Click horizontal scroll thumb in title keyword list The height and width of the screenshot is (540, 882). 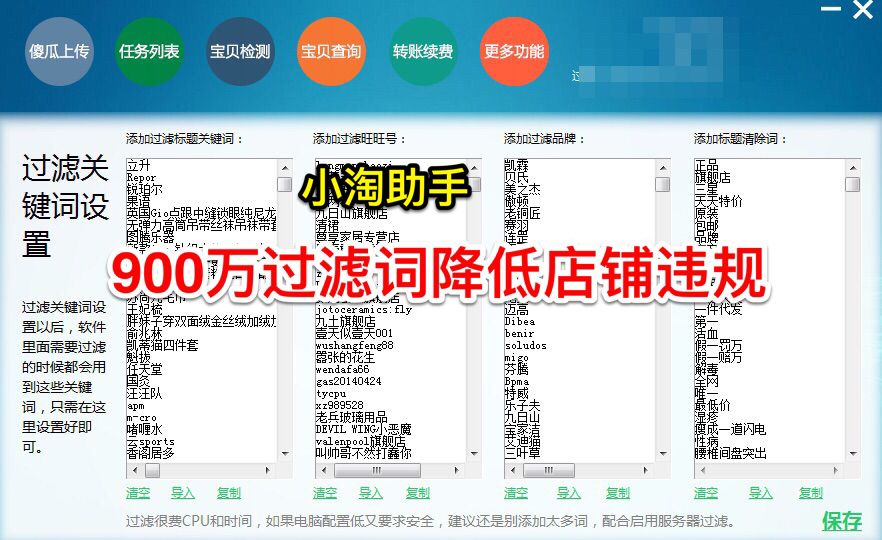[152, 470]
